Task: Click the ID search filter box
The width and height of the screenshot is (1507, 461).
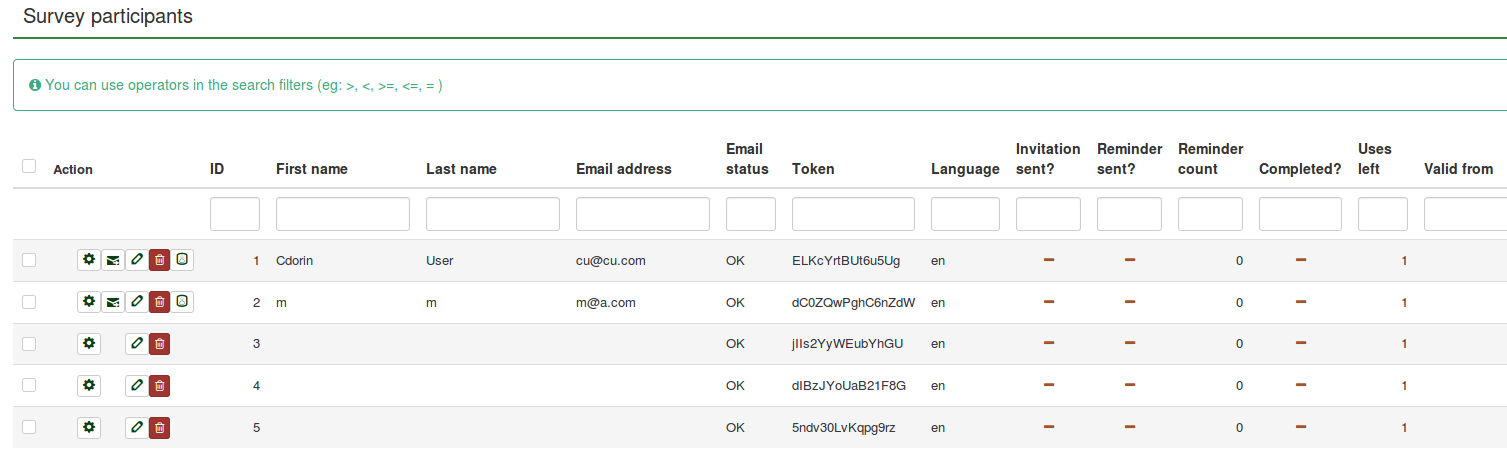Action: click(x=234, y=214)
